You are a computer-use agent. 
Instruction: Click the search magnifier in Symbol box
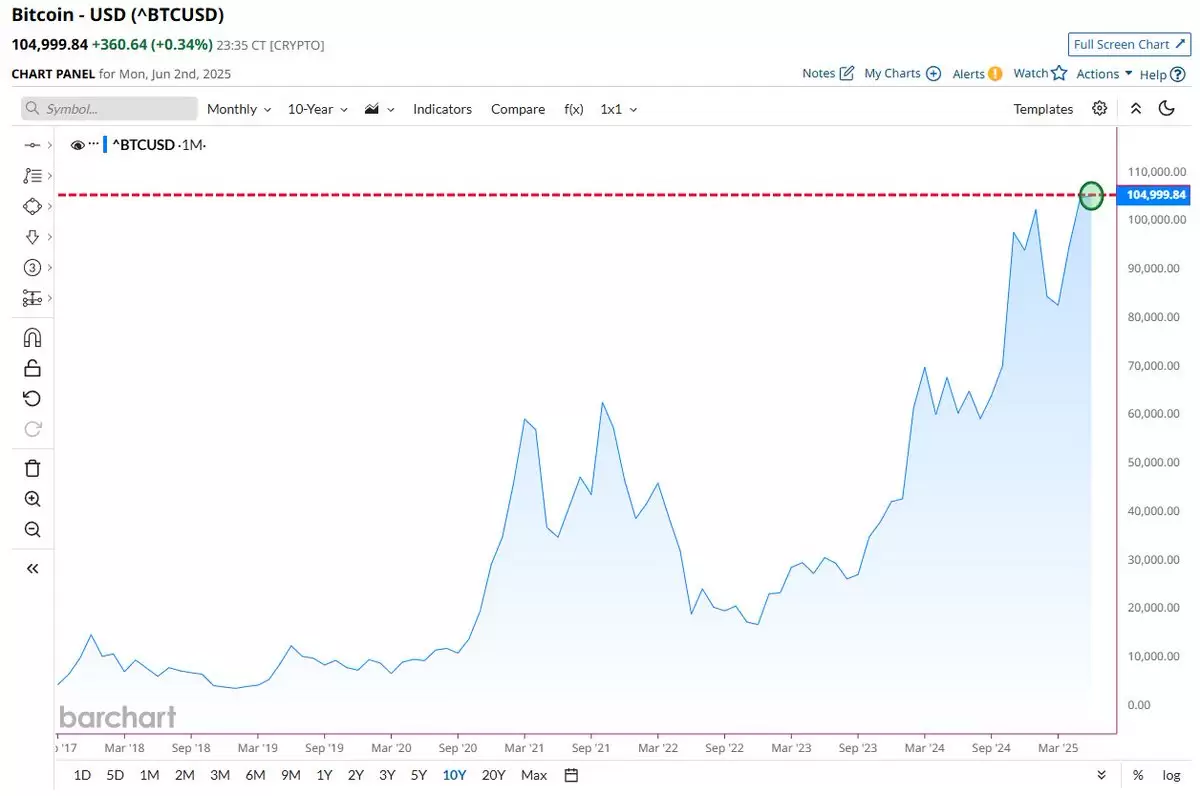tap(32, 109)
